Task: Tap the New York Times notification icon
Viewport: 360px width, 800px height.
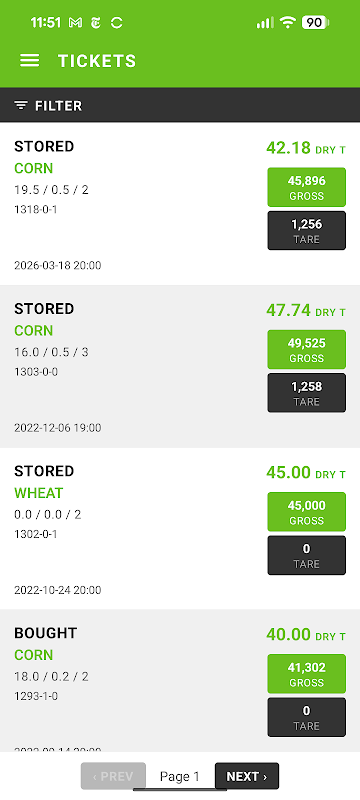Action: (x=96, y=23)
